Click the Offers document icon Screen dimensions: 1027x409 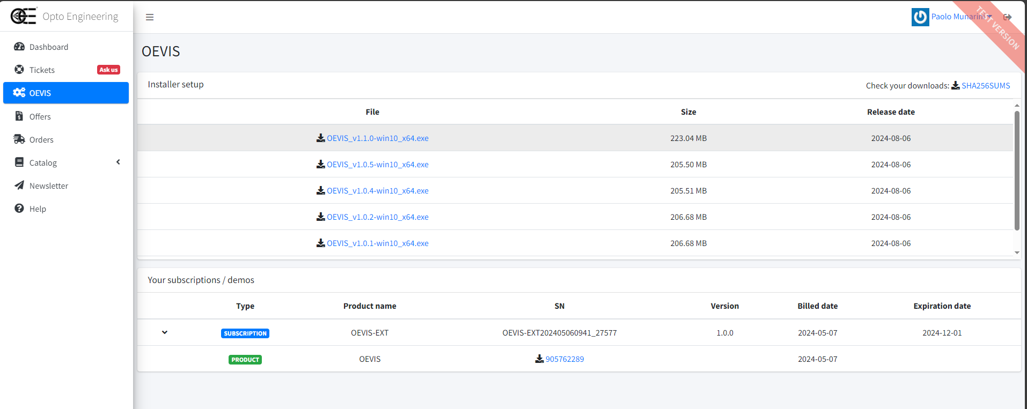(x=19, y=116)
